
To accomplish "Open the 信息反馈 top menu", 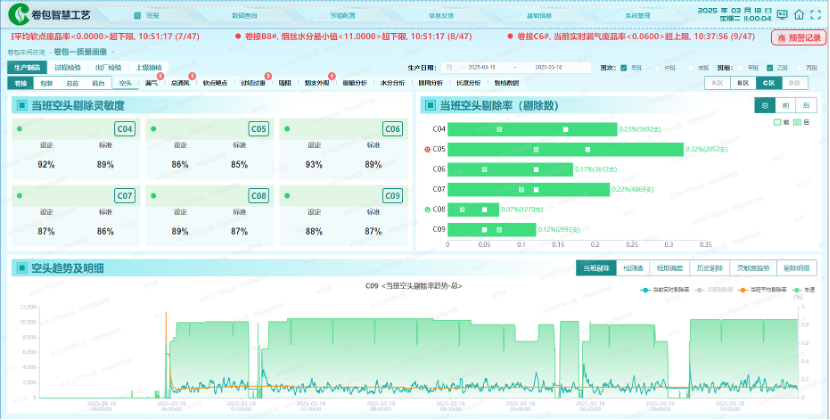I will click(x=441, y=15).
